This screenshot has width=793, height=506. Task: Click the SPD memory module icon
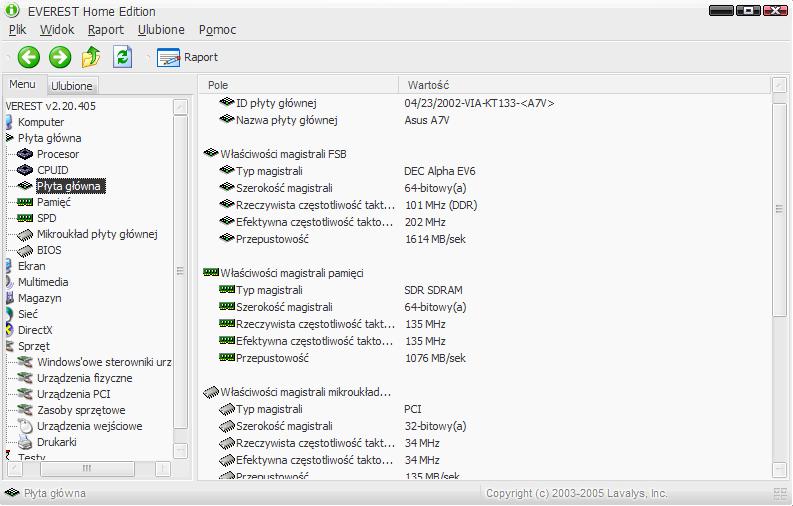click(x=25, y=218)
